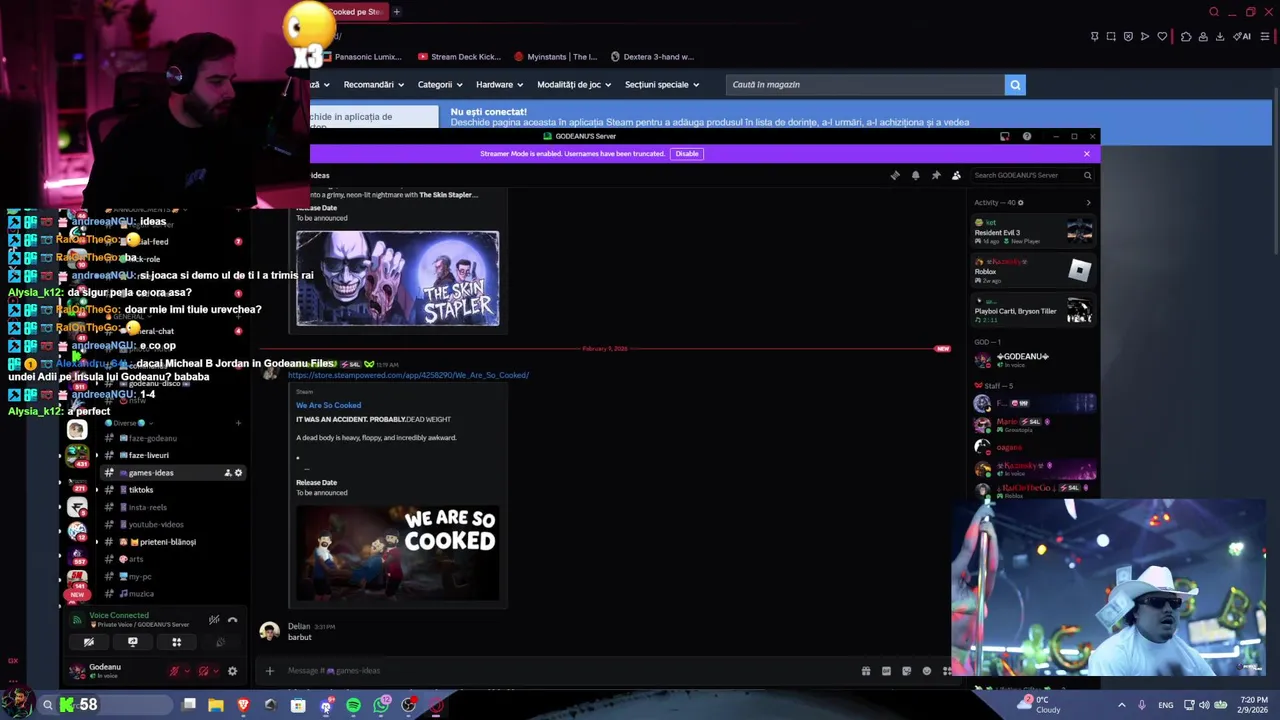This screenshot has height=720, width=1280.
Task: Click We Are So Cooked embed title
Action: coord(329,405)
